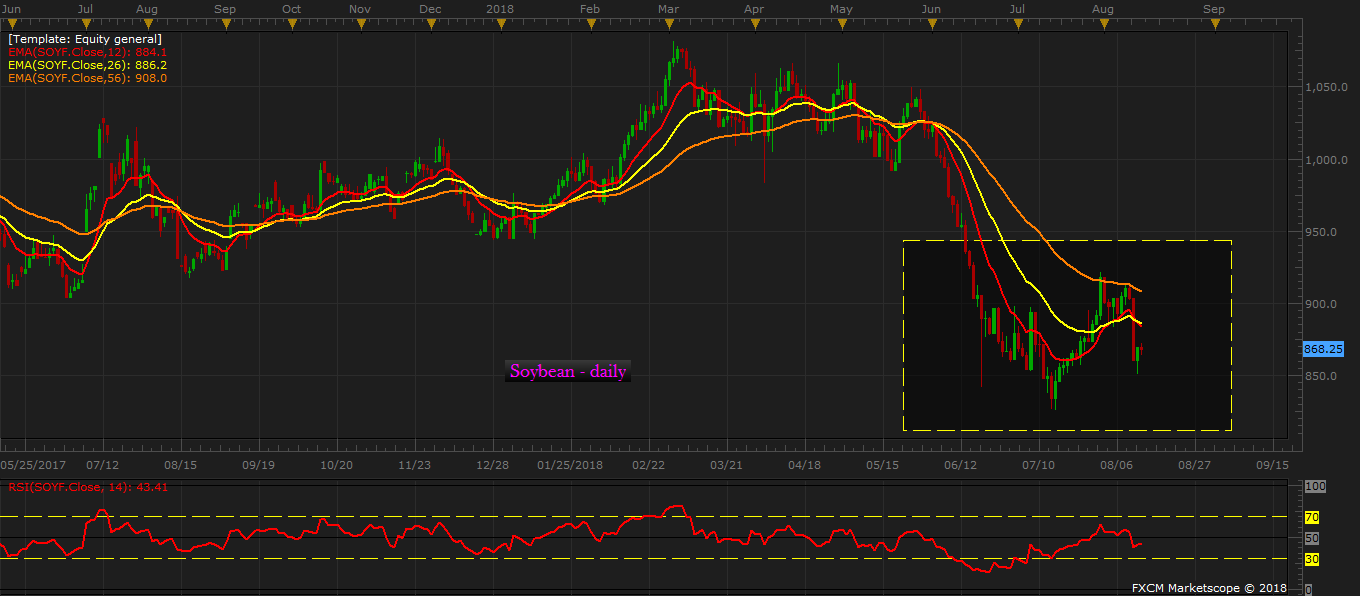This screenshot has height=596, width=1360.
Task: Click the current price tag 868.25
Action: click(x=1323, y=349)
